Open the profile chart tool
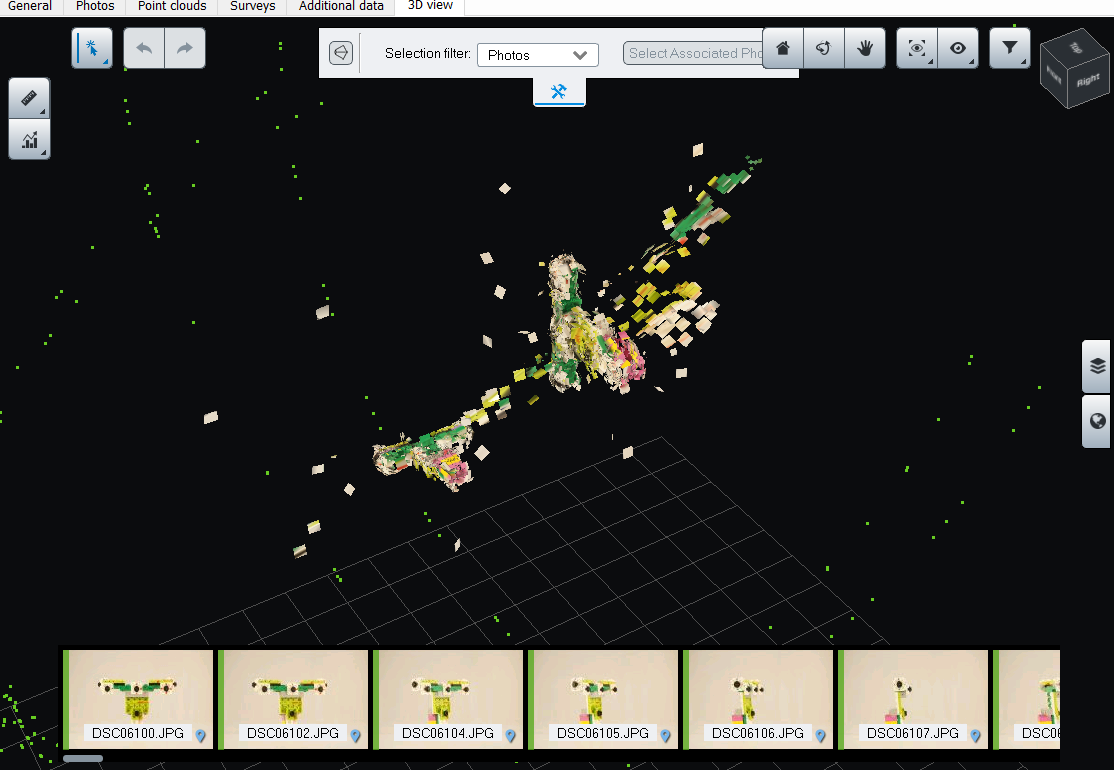The height and width of the screenshot is (770, 1114). point(29,140)
